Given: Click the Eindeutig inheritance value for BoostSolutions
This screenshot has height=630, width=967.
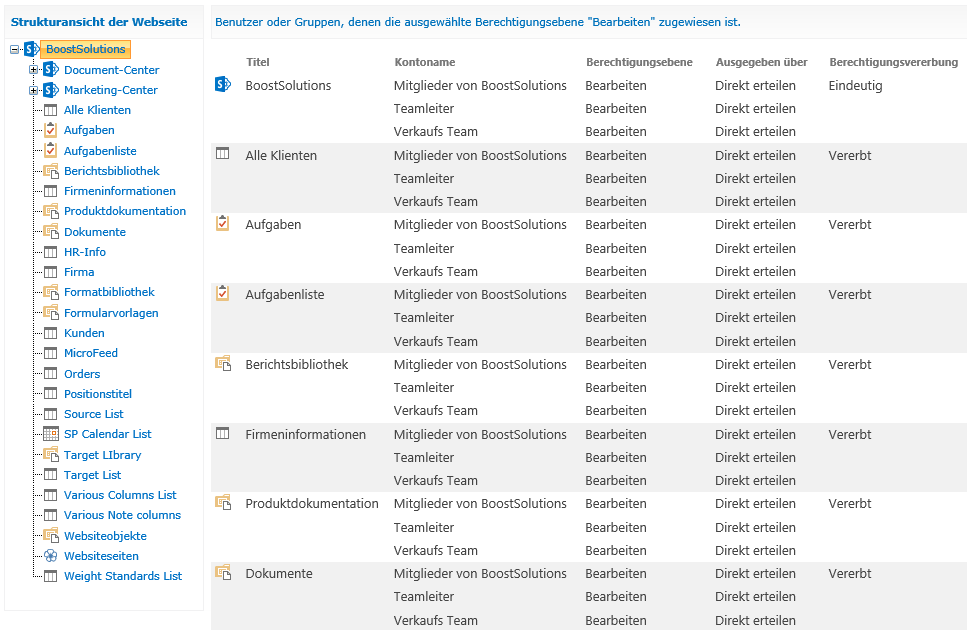Looking at the screenshot, I should 855,86.
